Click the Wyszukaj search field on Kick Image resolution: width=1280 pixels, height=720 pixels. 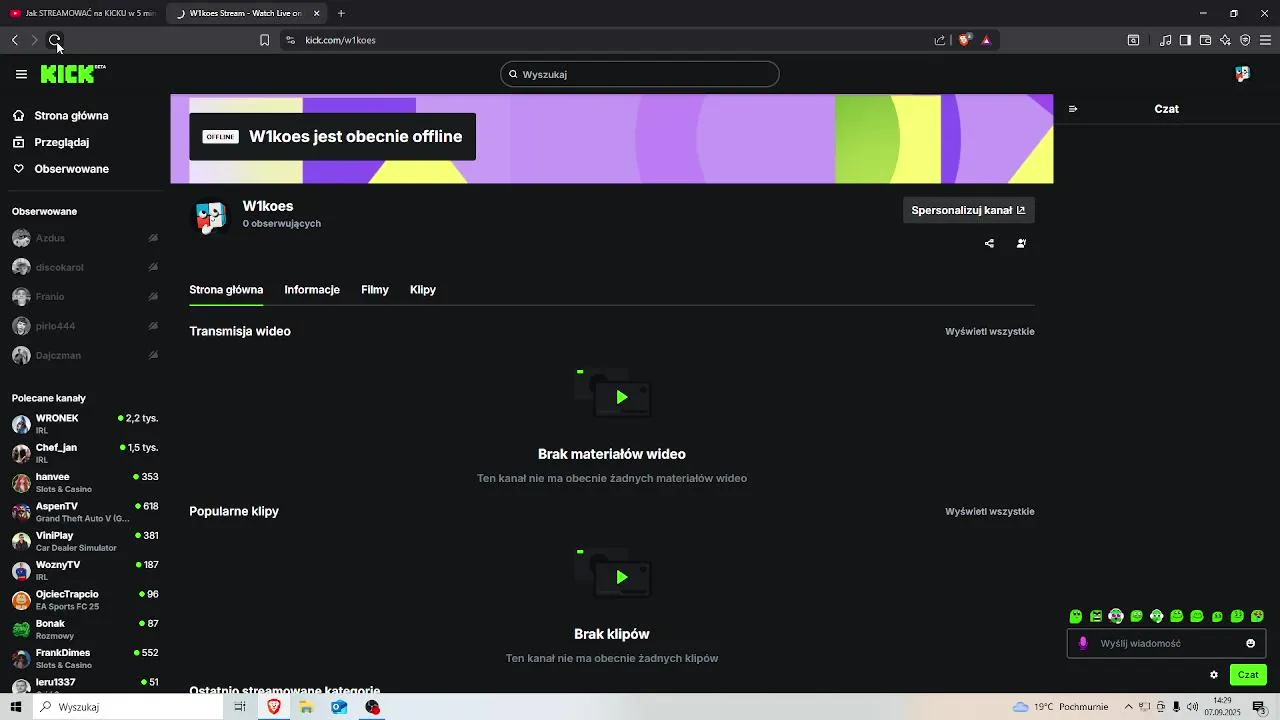tap(640, 74)
